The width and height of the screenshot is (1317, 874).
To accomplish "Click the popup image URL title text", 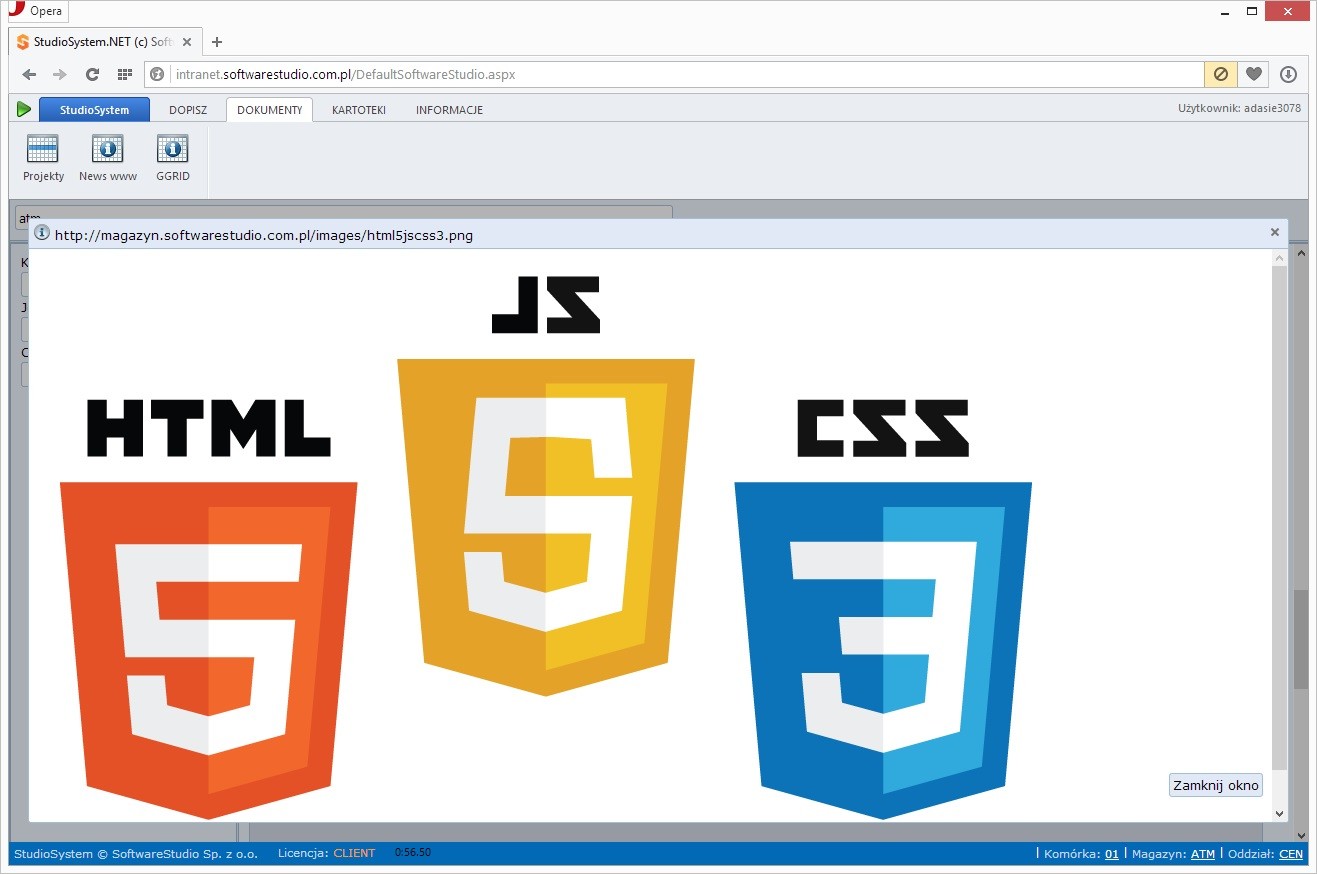I will pyautogui.click(x=264, y=235).
